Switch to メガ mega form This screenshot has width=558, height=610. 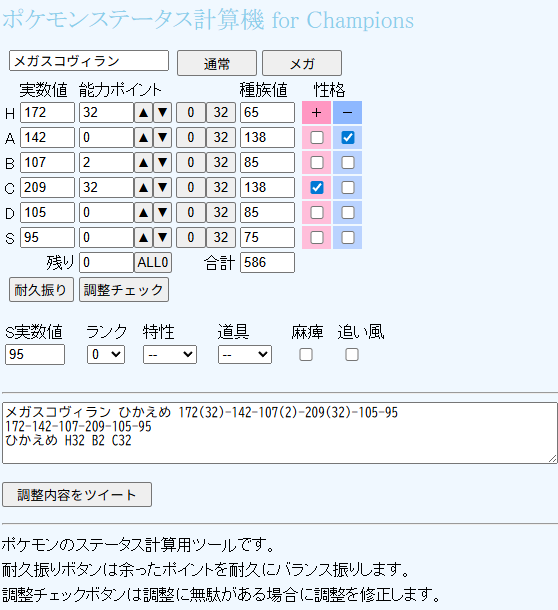302,63
